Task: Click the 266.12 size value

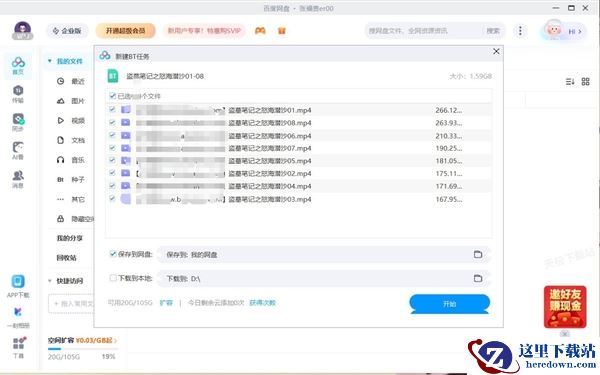Action: pyautogui.click(x=449, y=110)
